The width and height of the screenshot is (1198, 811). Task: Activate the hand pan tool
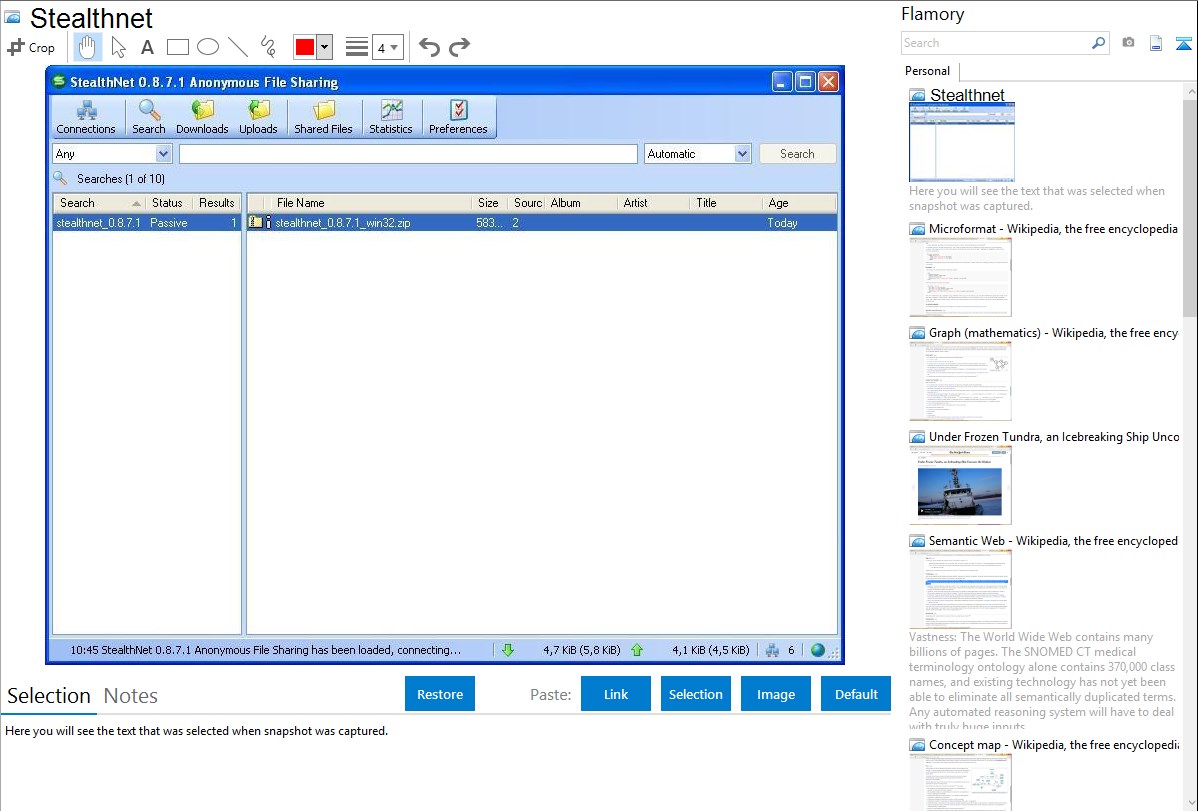point(88,47)
